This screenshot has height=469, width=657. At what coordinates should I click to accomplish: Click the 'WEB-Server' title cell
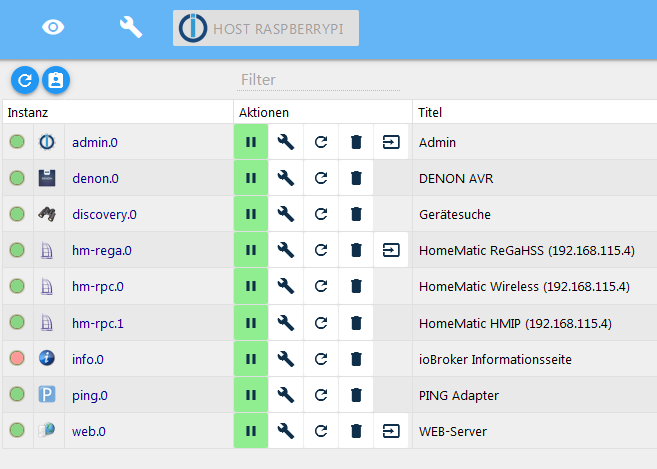pyautogui.click(x=535, y=431)
